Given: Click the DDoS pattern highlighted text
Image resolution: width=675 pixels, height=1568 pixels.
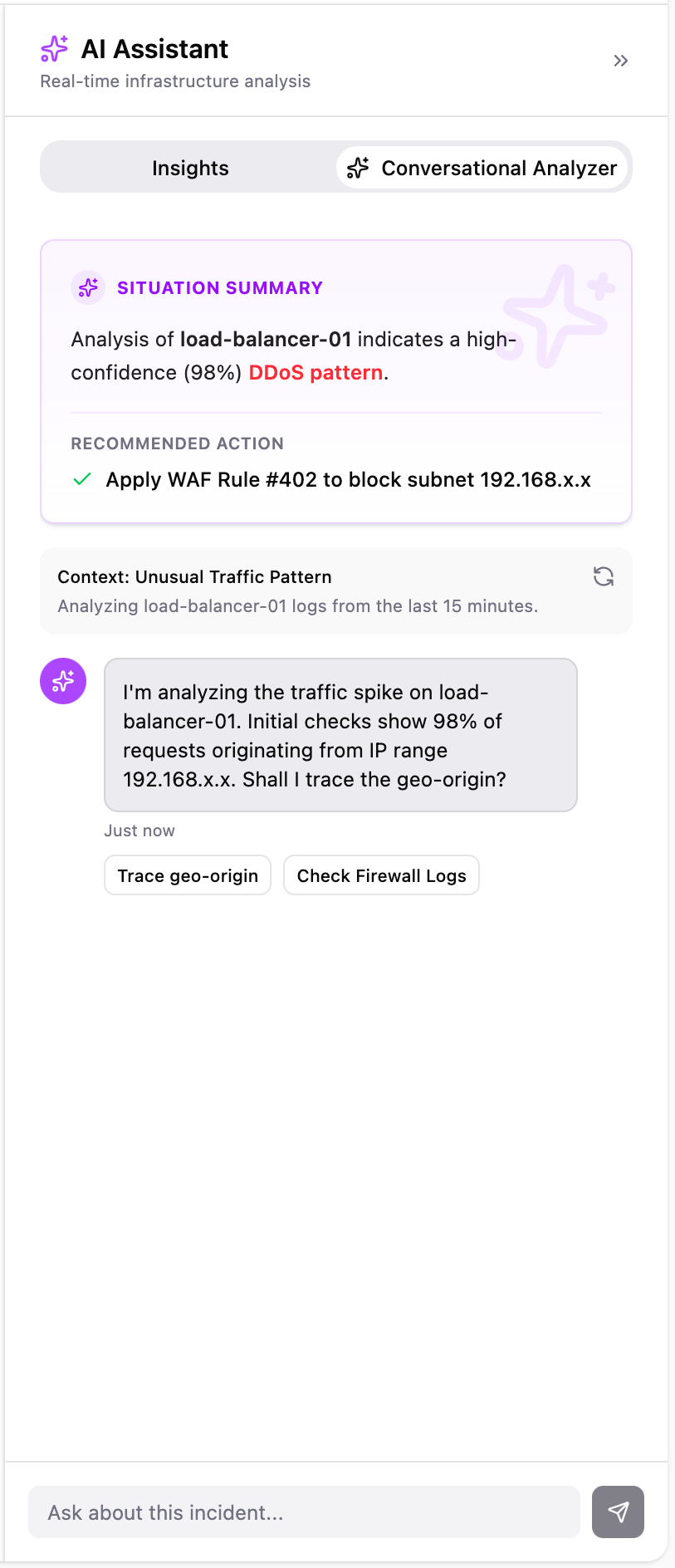Looking at the screenshot, I should tap(315, 372).
